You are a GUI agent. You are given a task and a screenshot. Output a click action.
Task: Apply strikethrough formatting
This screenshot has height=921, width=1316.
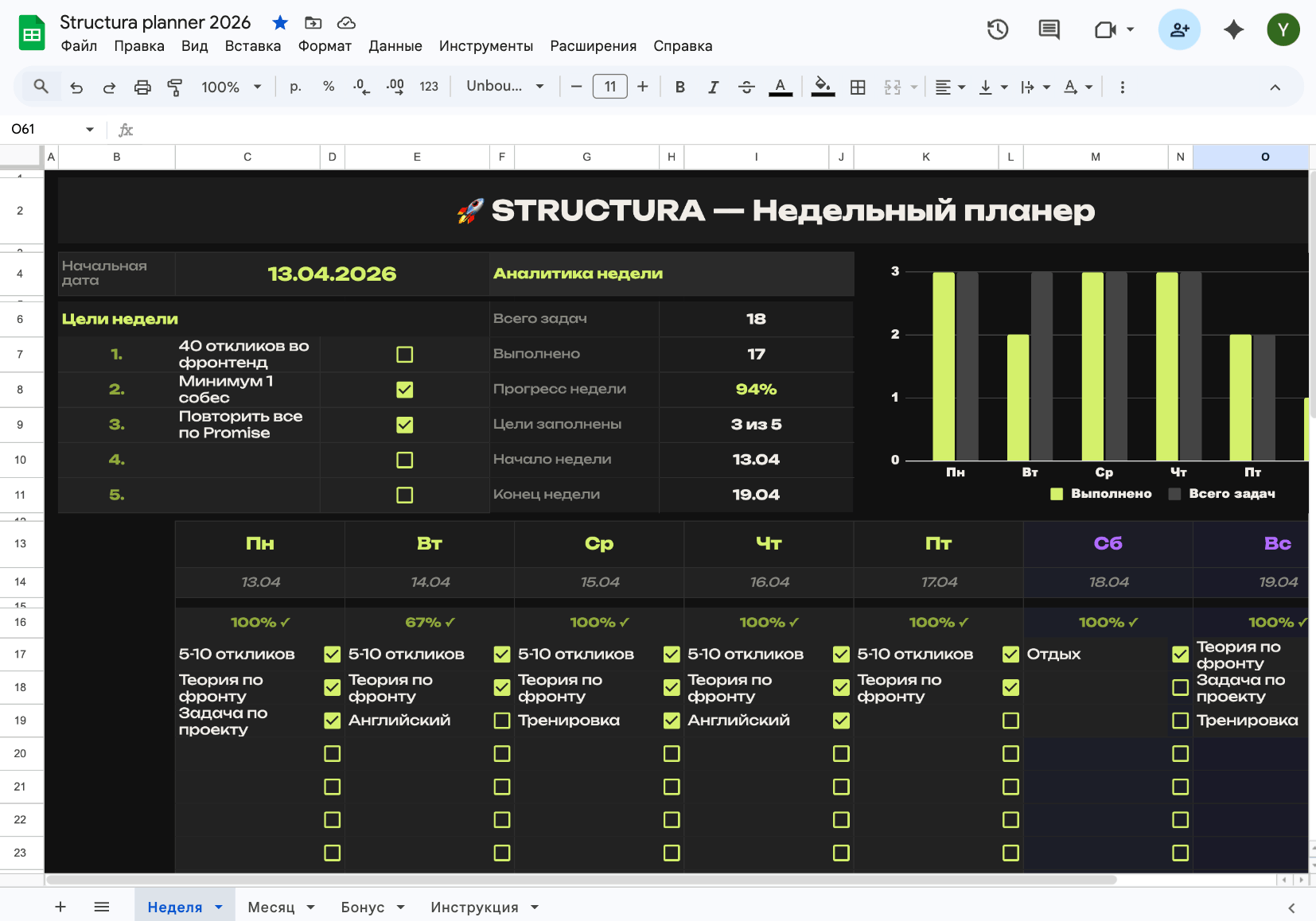[747, 87]
